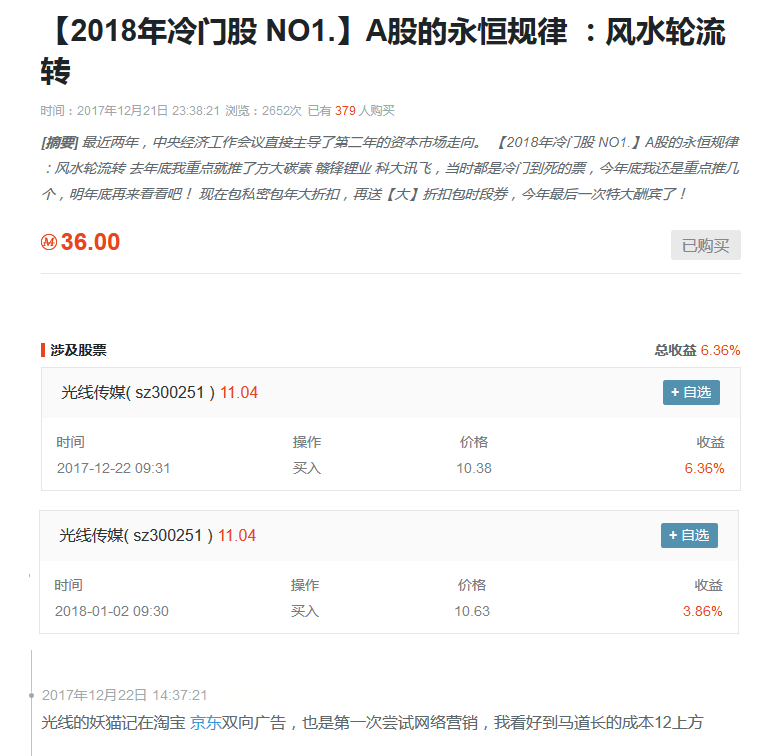Click the 10.38 buy price value
Viewport: 773px width, 756px height.
[473, 468]
